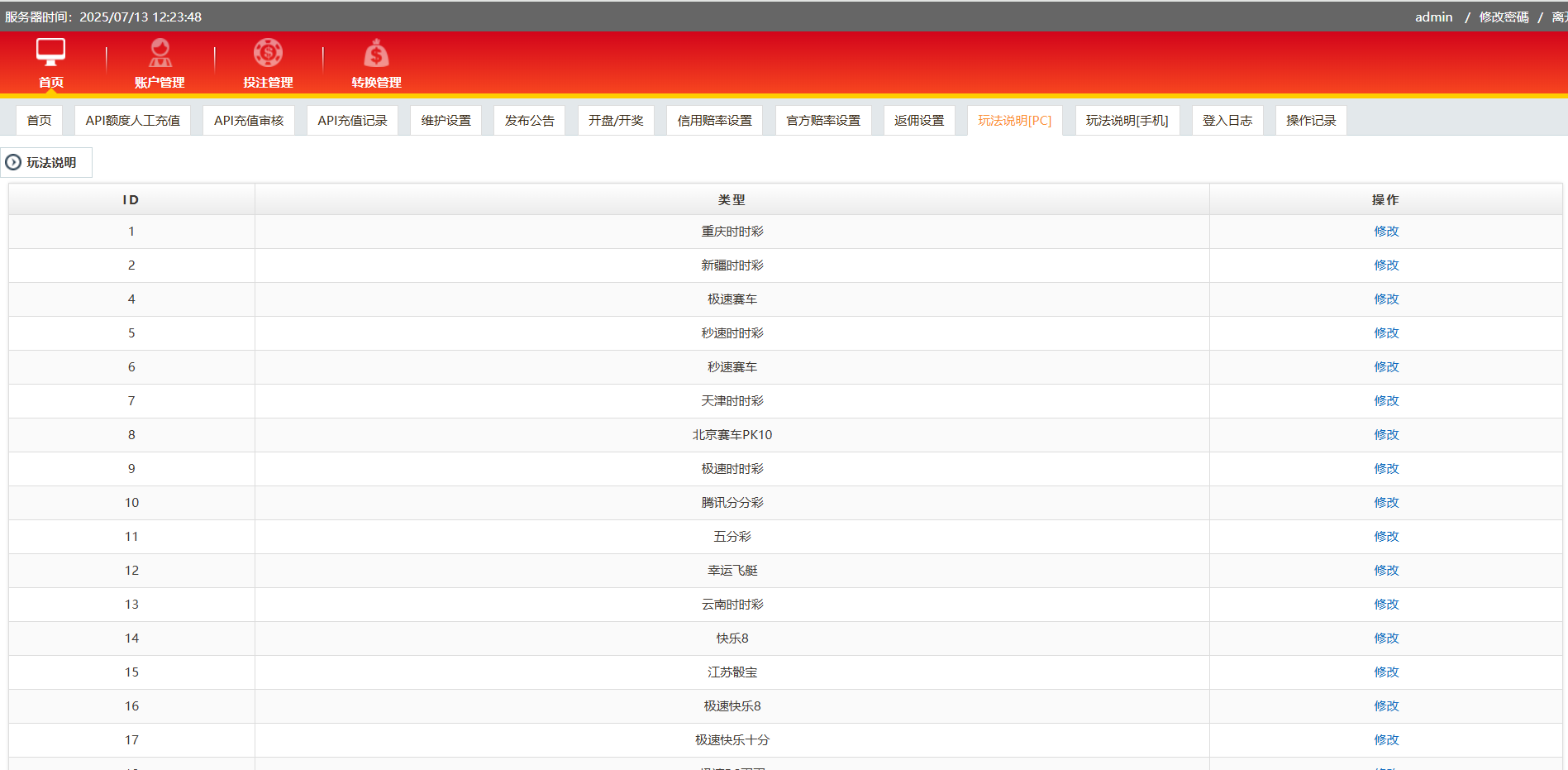Click 修改 for 重庆时时彩

coord(1386,232)
